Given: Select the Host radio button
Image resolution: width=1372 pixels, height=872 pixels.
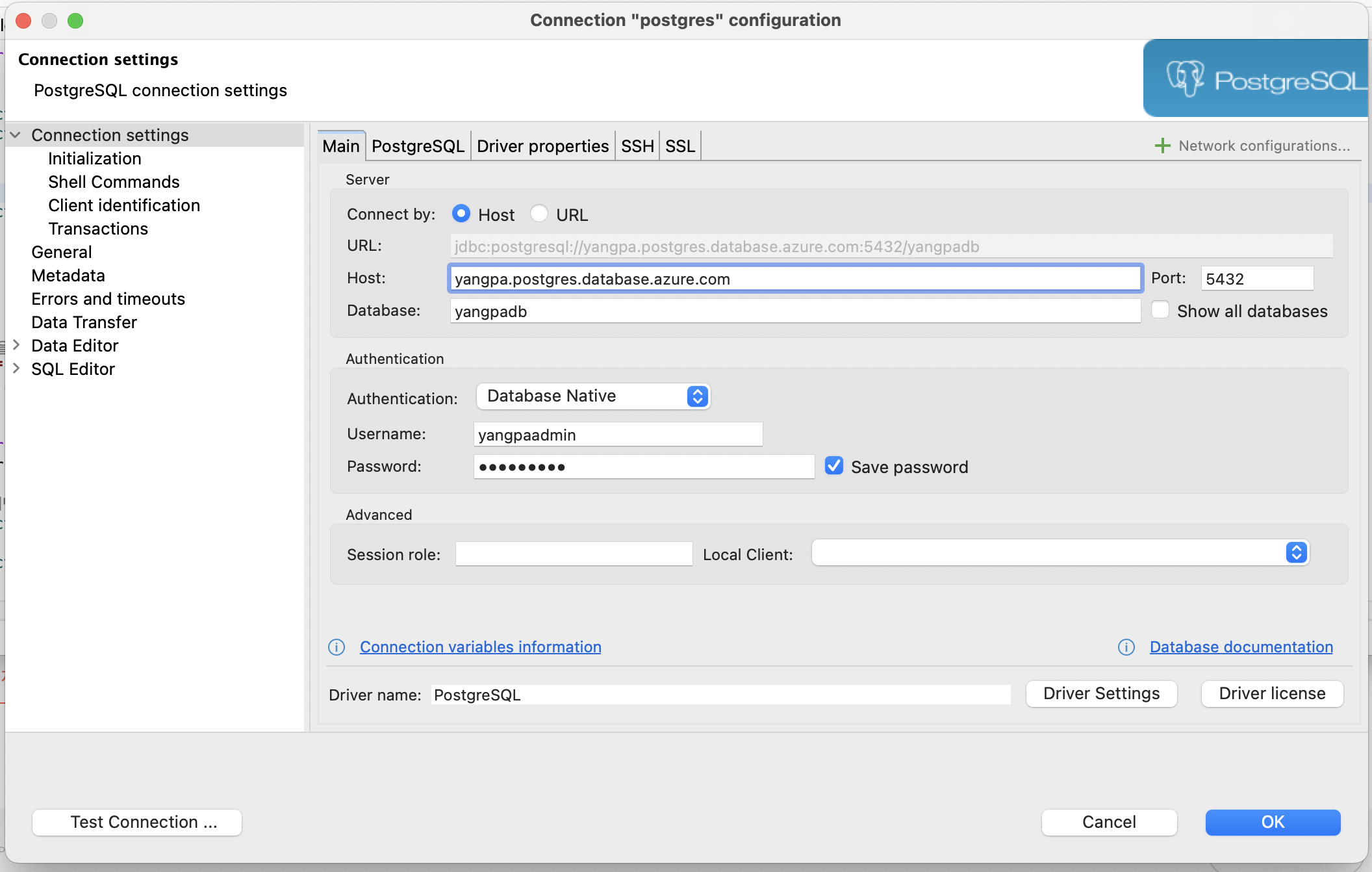Looking at the screenshot, I should click(461, 214).
